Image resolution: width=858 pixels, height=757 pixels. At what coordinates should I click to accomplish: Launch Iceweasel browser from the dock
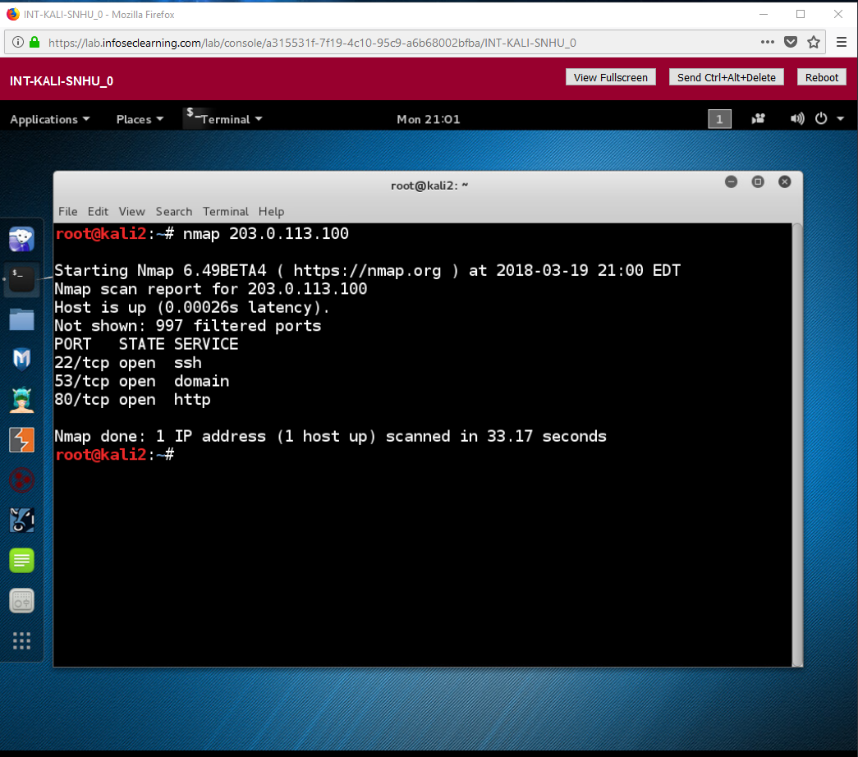(x=22, y=239)
